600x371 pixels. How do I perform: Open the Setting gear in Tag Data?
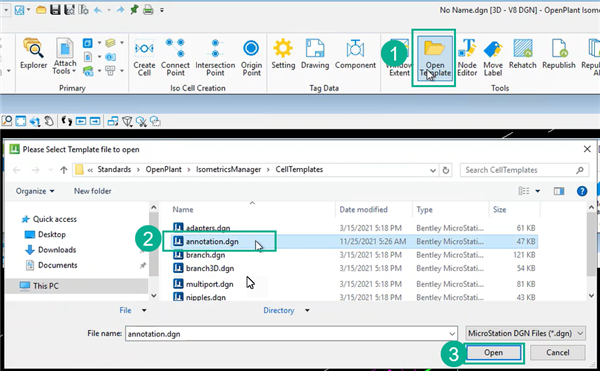(x=283, y=54)
